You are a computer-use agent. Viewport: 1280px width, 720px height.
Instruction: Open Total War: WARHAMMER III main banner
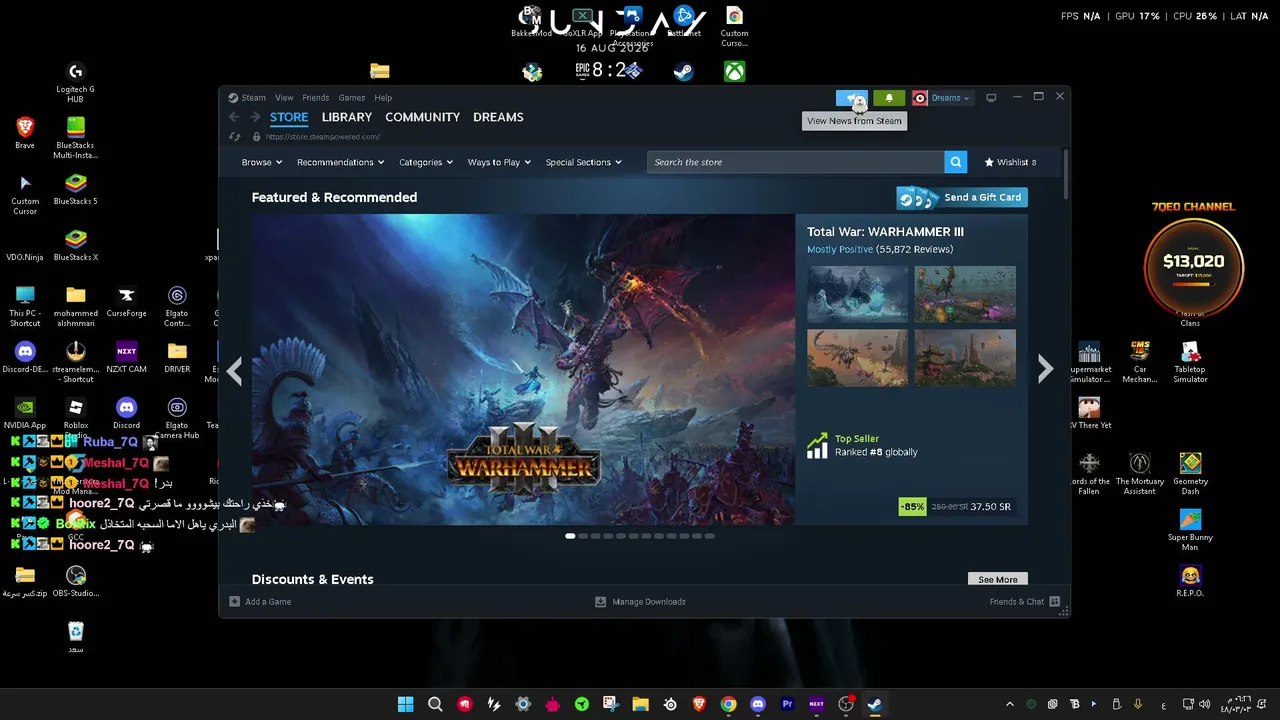click(523, 369)
